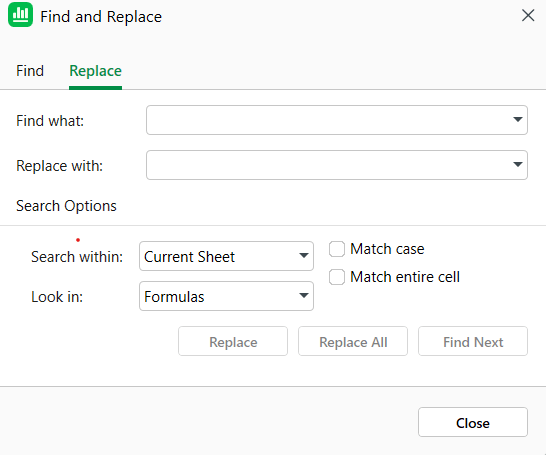
Task: Click the Find Next button
Action: pyautogui.click(x=473, y=342)
